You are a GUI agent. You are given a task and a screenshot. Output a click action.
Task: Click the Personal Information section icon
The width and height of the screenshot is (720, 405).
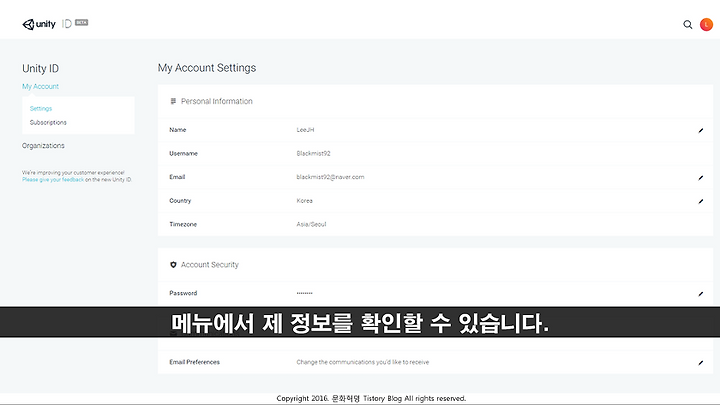click(173, 101)
